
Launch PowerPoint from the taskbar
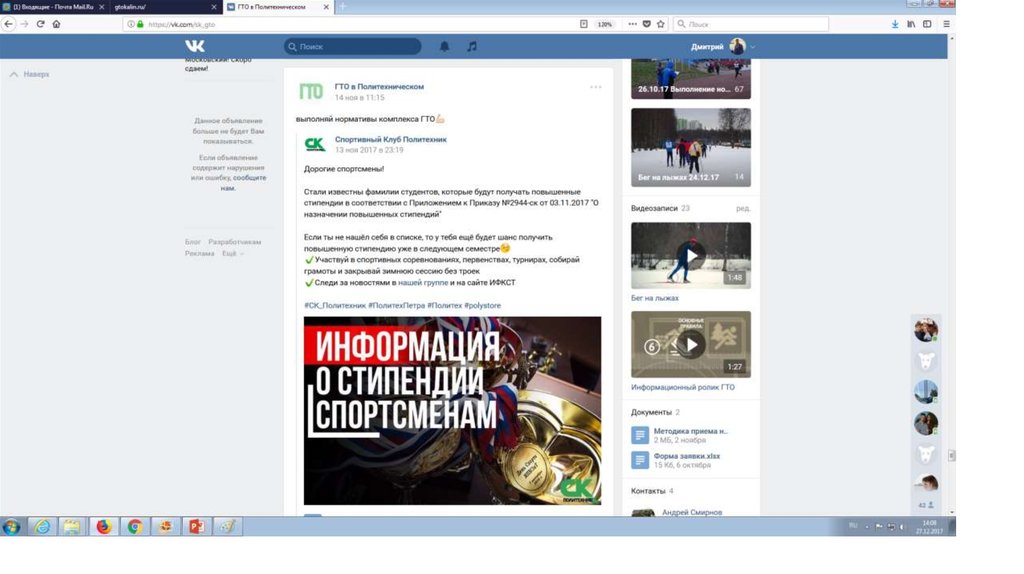coord(197,526)
